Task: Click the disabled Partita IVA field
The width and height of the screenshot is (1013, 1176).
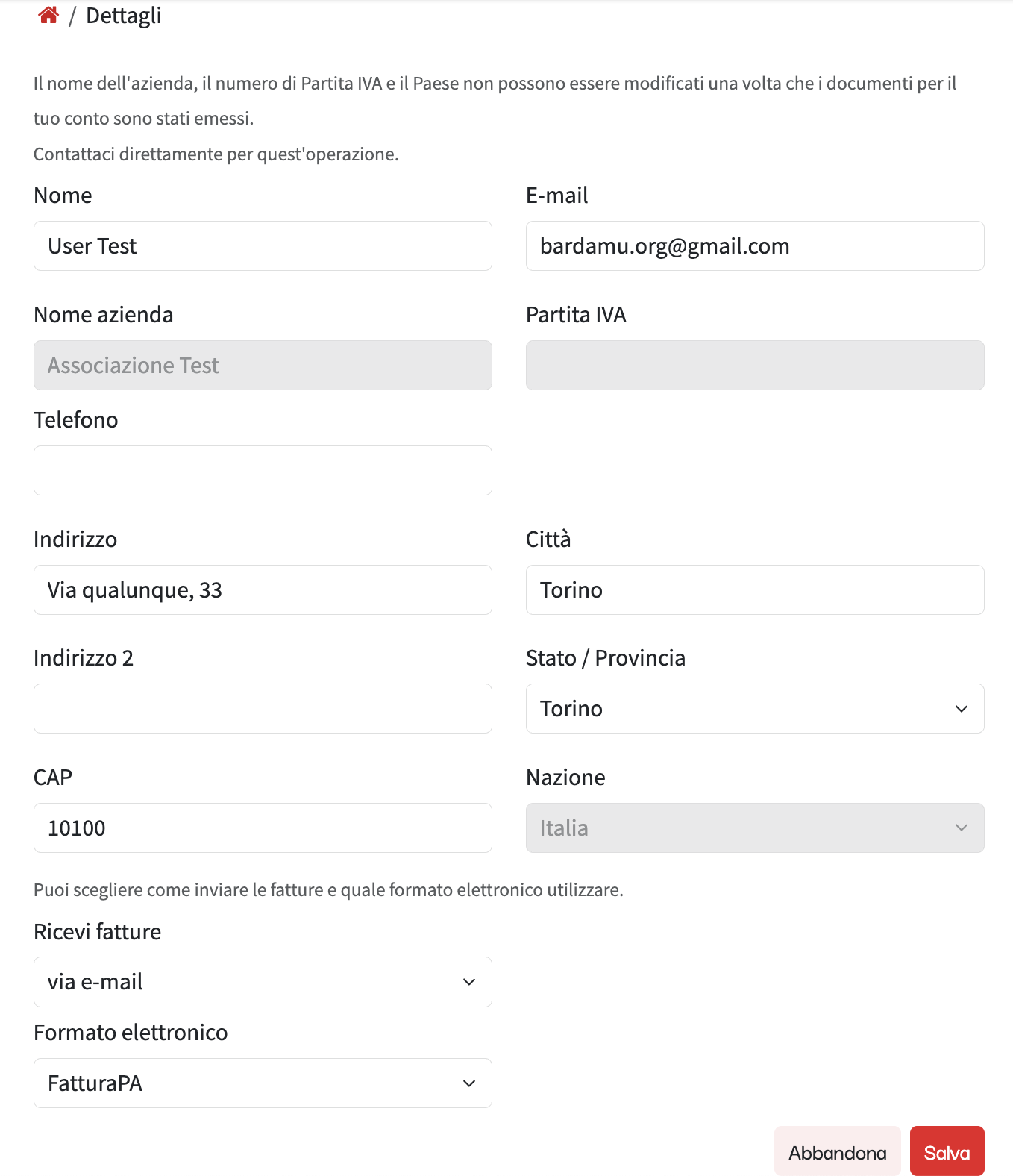Action: 755,366
